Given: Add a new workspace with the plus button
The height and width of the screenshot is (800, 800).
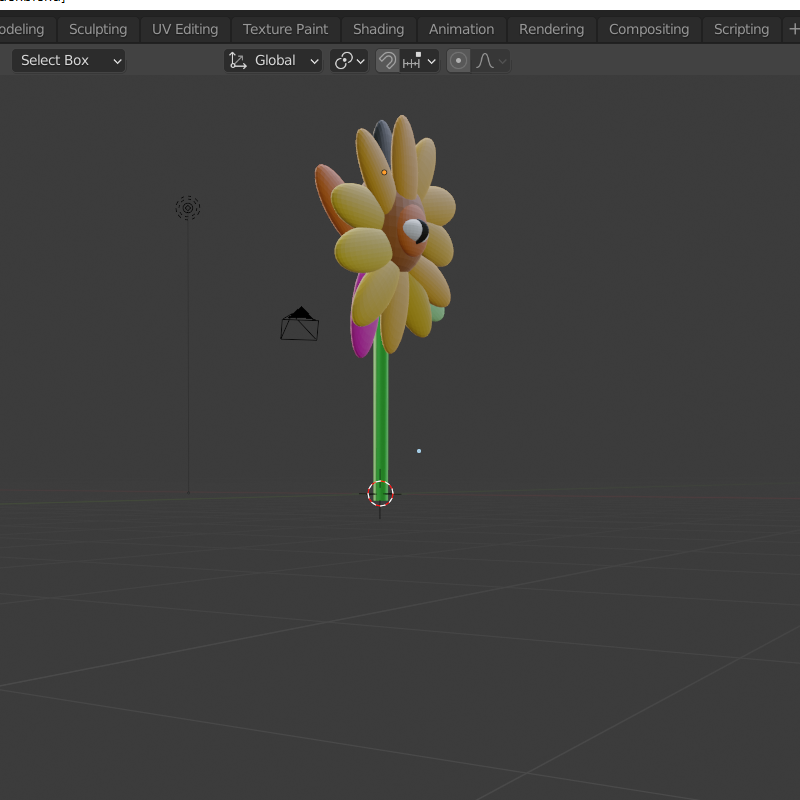Looking at the screenshot, I should (x=793, y=29).
